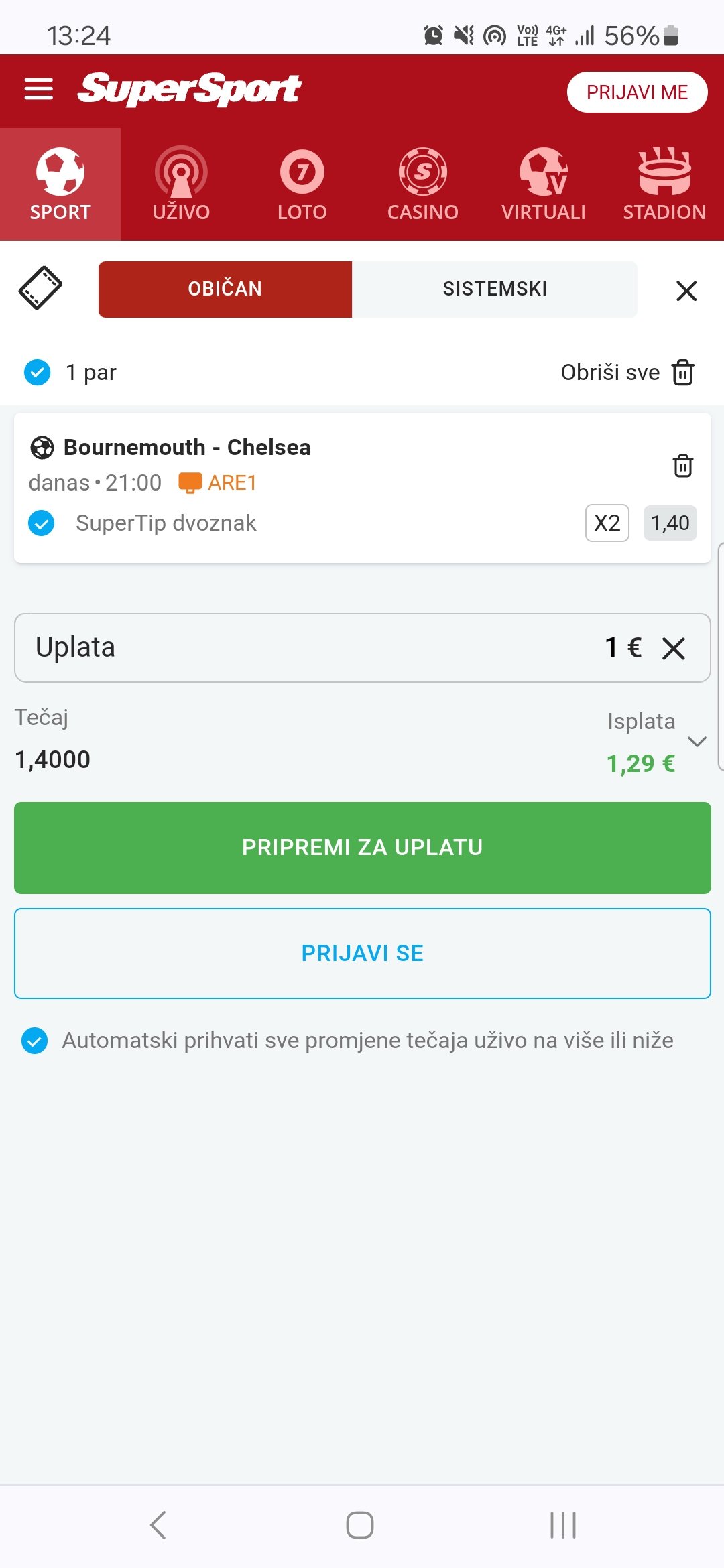This screenshot has width=724, height=1568.
Task: Click the Prijavi me login button
Action: [x=637, y=92]
